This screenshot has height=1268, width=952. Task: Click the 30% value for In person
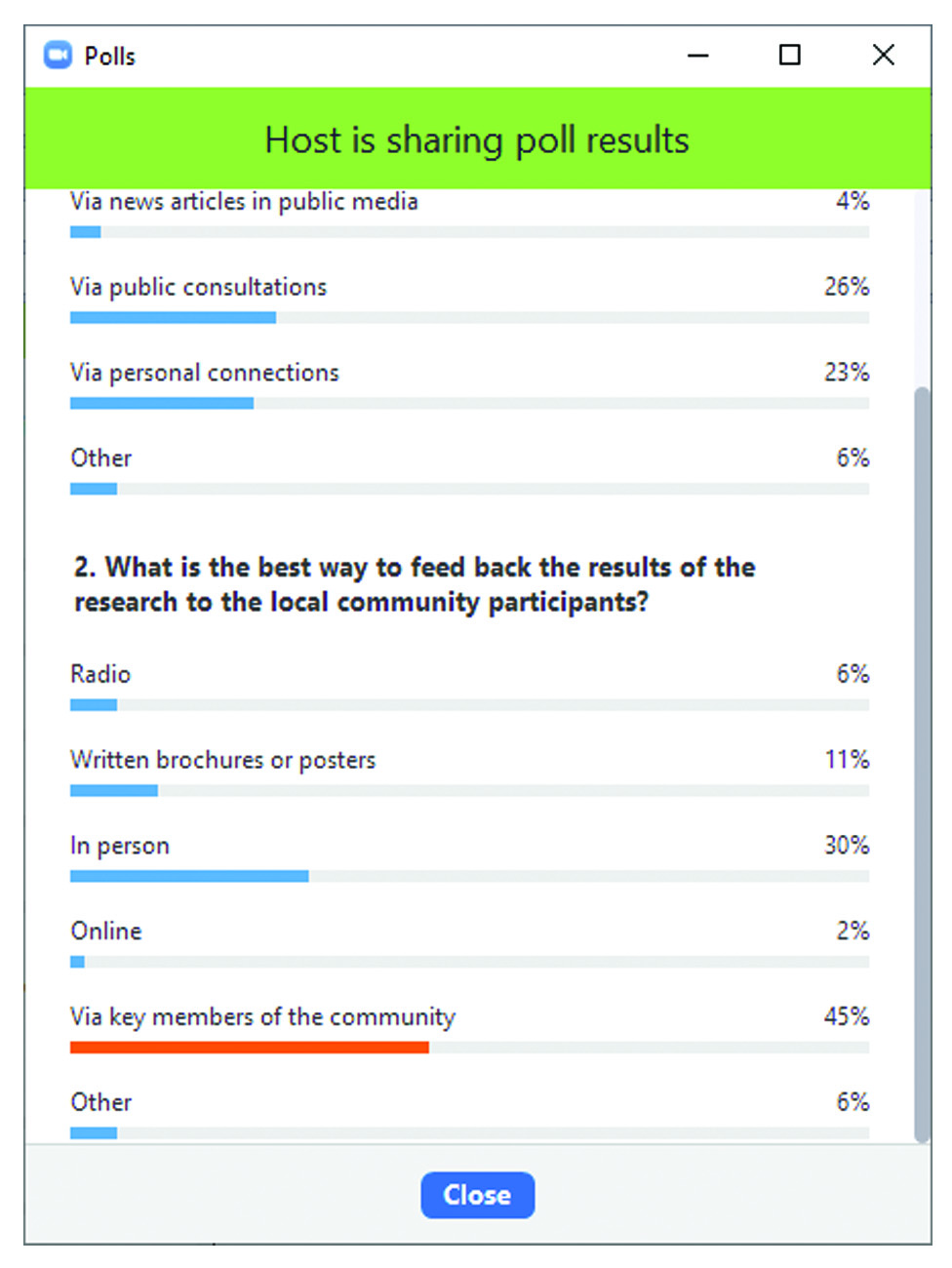[846, 845]
